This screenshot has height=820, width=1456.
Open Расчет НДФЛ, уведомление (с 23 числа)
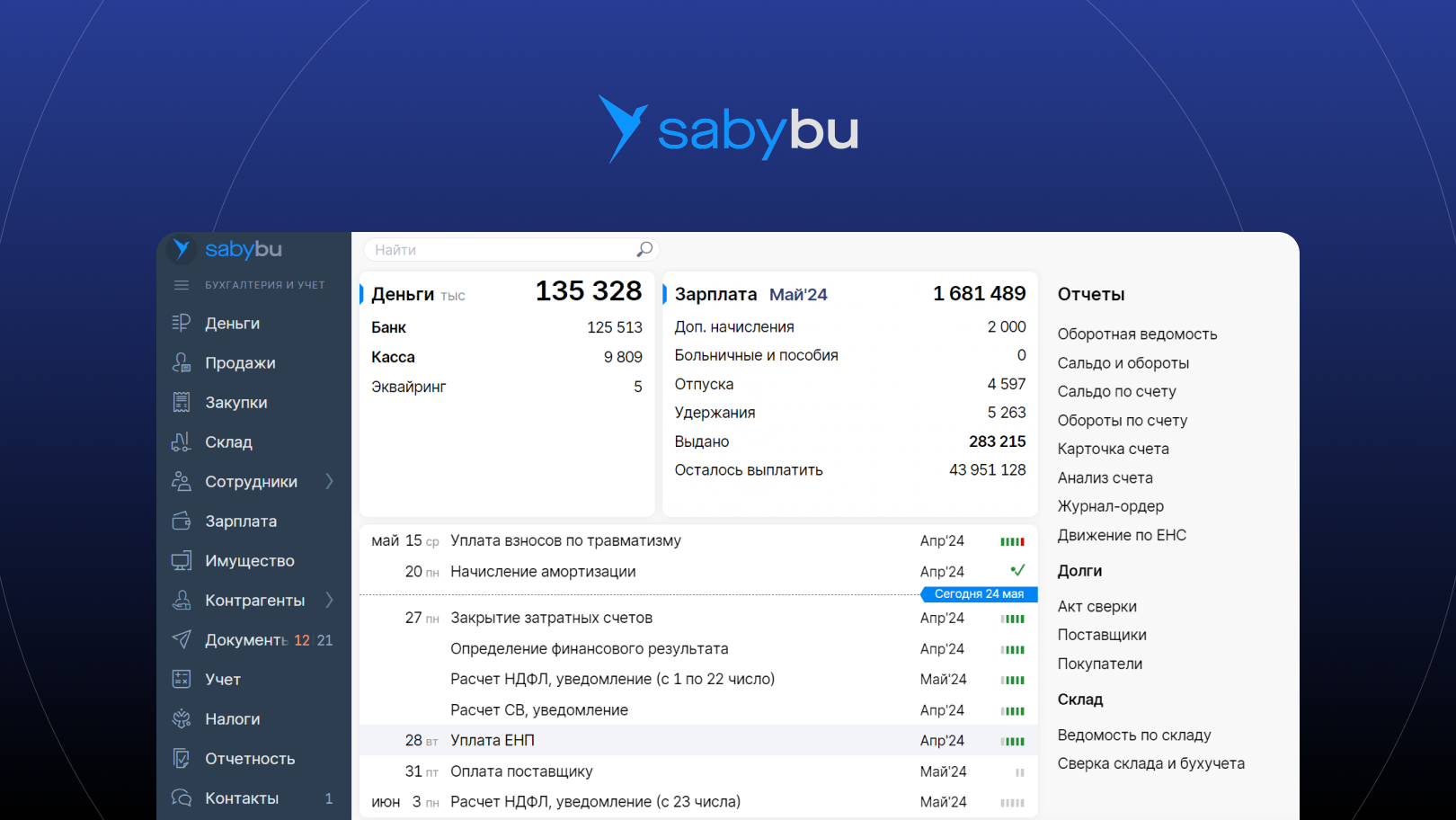click(x=595, y=801)
